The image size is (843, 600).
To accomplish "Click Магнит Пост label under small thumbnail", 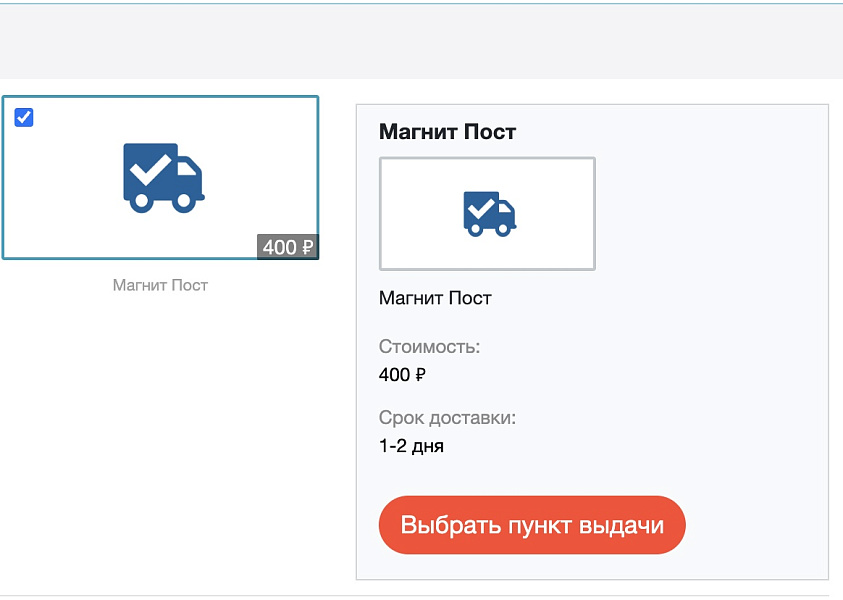I will point(435,298).
